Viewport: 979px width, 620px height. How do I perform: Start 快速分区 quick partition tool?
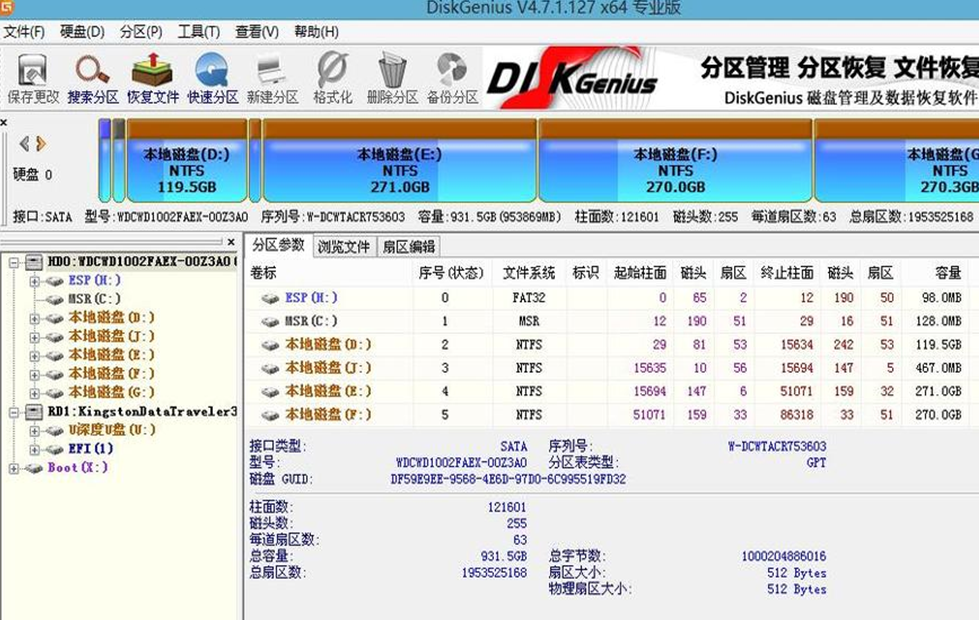point(212,70)
